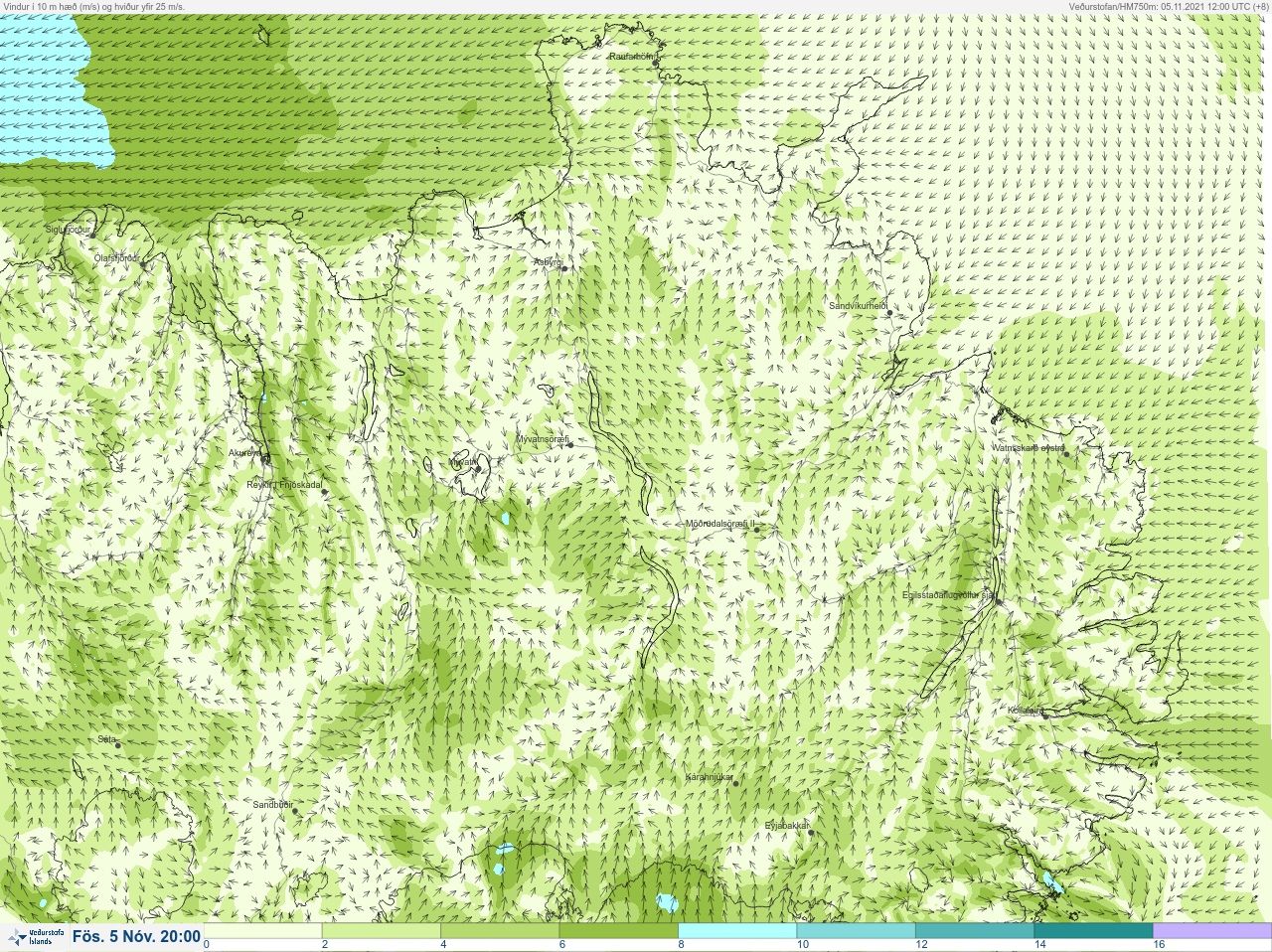The height and width of the screenshot is (952, 1272).
Task: Click the Seta station label
Action: tap(106, 739)
